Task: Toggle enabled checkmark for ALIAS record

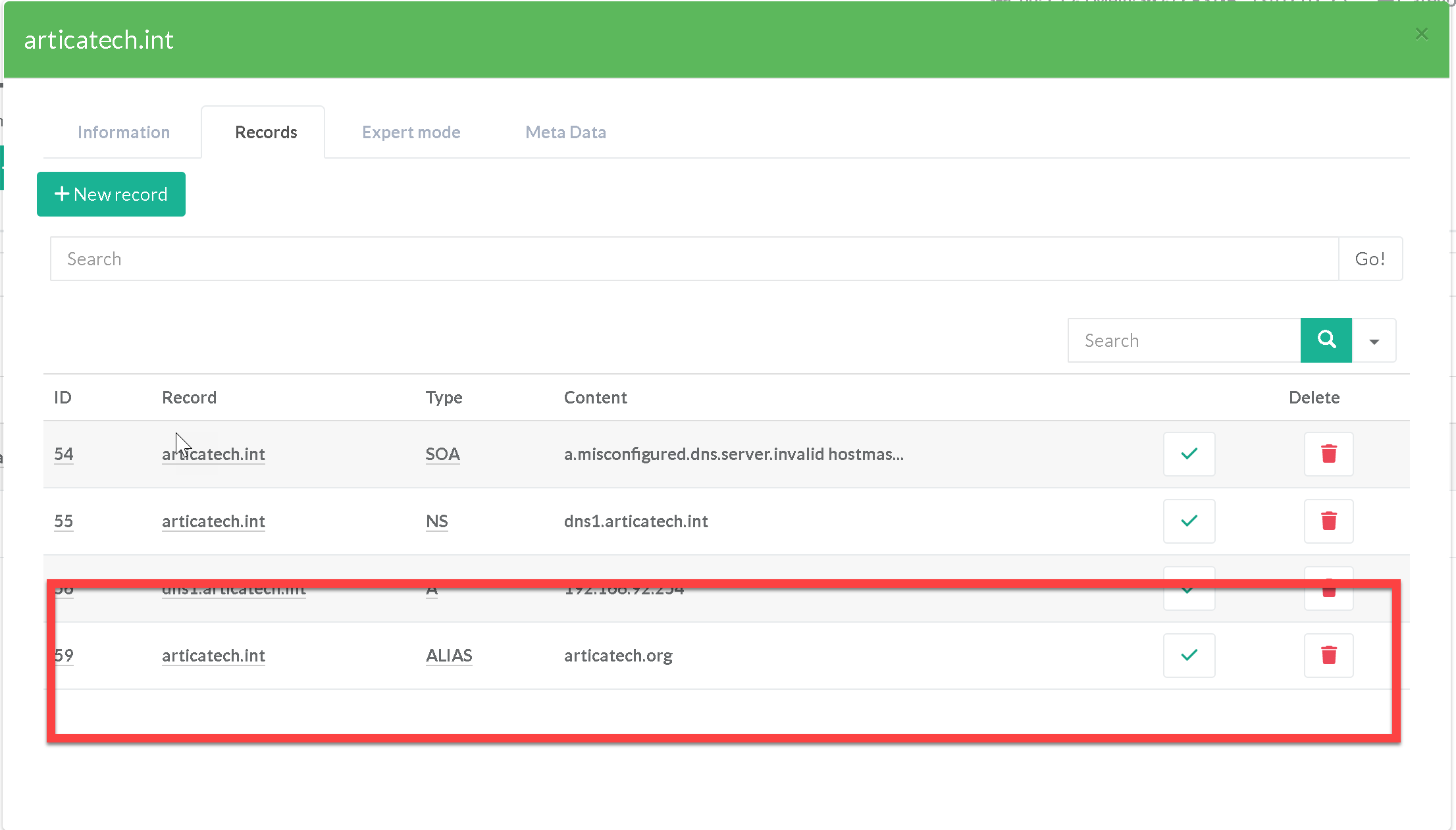Action: (1189, 655)
